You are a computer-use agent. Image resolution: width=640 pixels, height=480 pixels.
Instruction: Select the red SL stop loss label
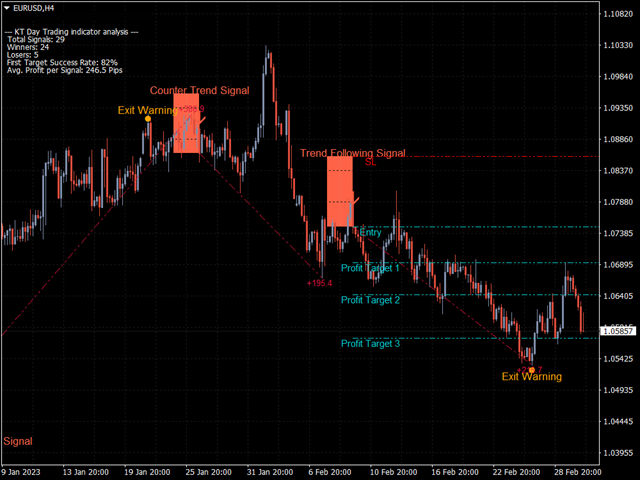coord(371,162)
